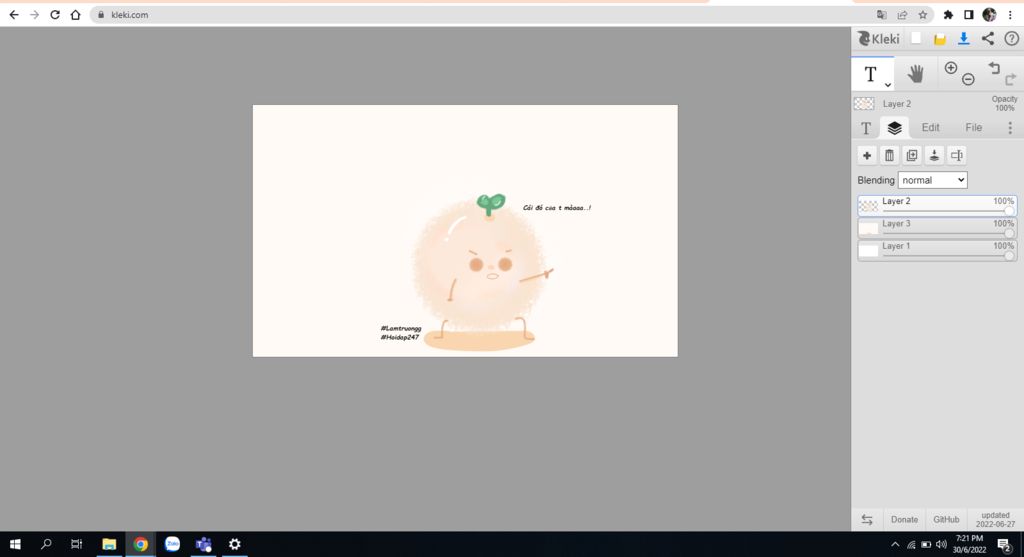
Task: Reload the kleki.com page
Action: 55,14
